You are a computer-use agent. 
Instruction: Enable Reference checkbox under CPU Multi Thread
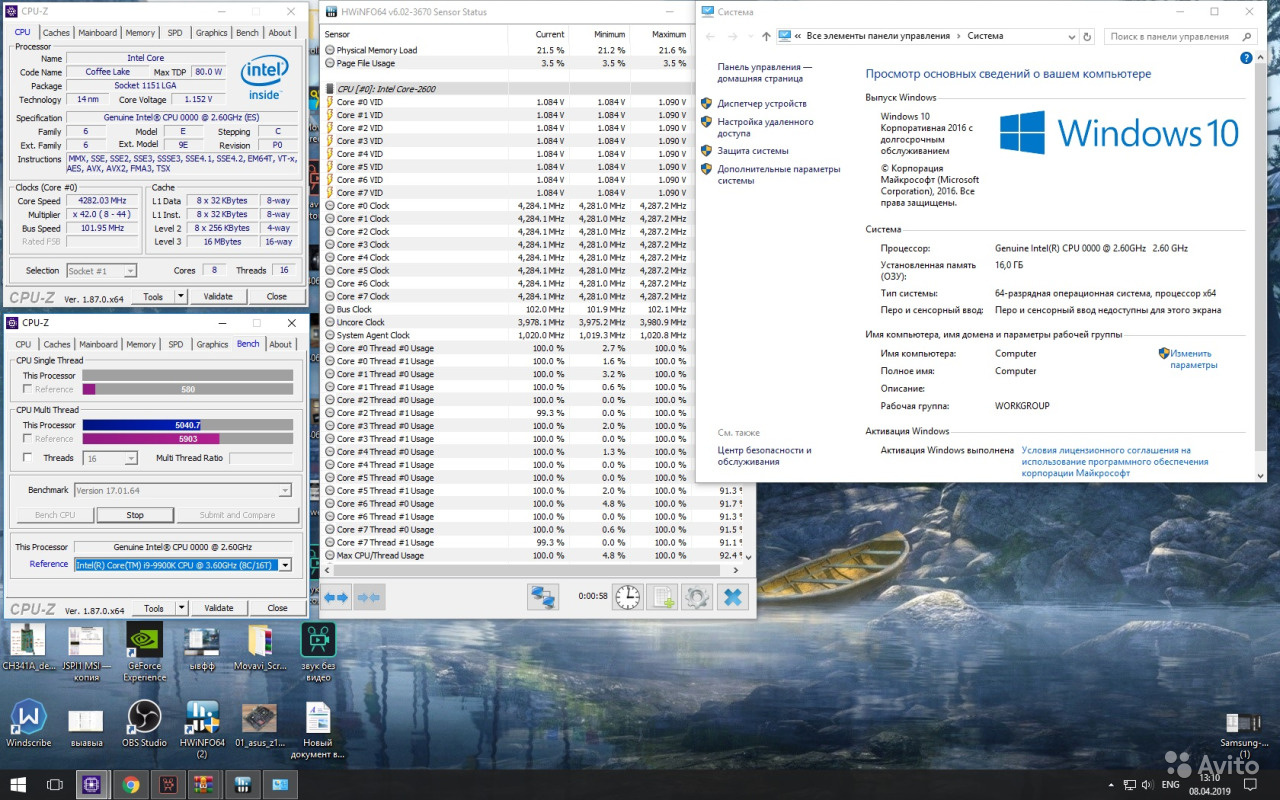tap(28, 438)
